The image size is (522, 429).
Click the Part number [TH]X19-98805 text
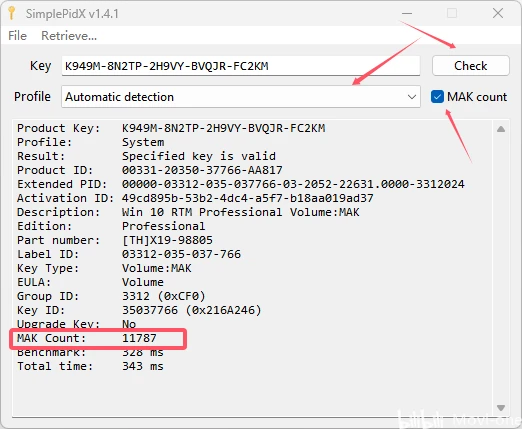click(167, 240)
